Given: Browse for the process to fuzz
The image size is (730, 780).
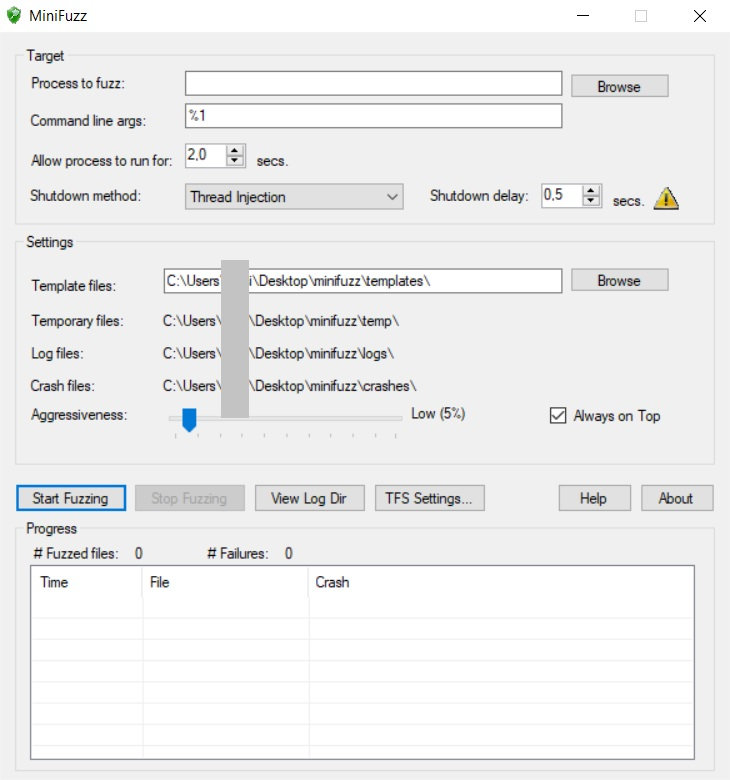Looking at the screenshot, I should click(620, 86).
